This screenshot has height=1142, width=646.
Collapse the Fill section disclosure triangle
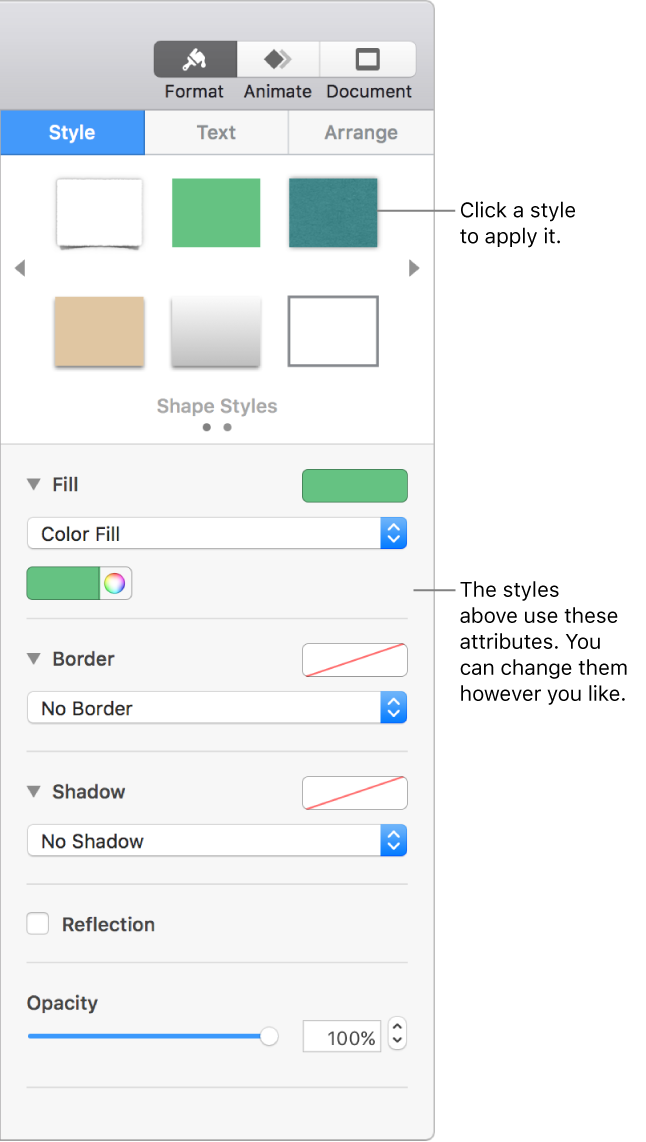coord(32,484)
